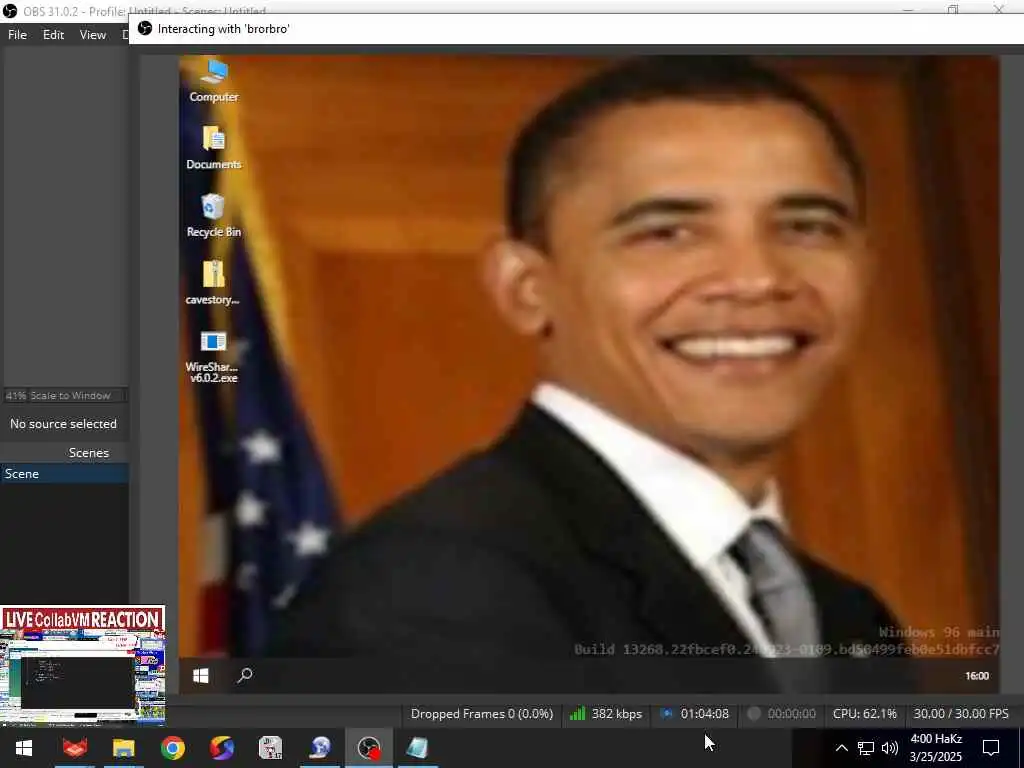Click the green bitrate bars icon
1024x768 pixels.
tap(577, 714)
